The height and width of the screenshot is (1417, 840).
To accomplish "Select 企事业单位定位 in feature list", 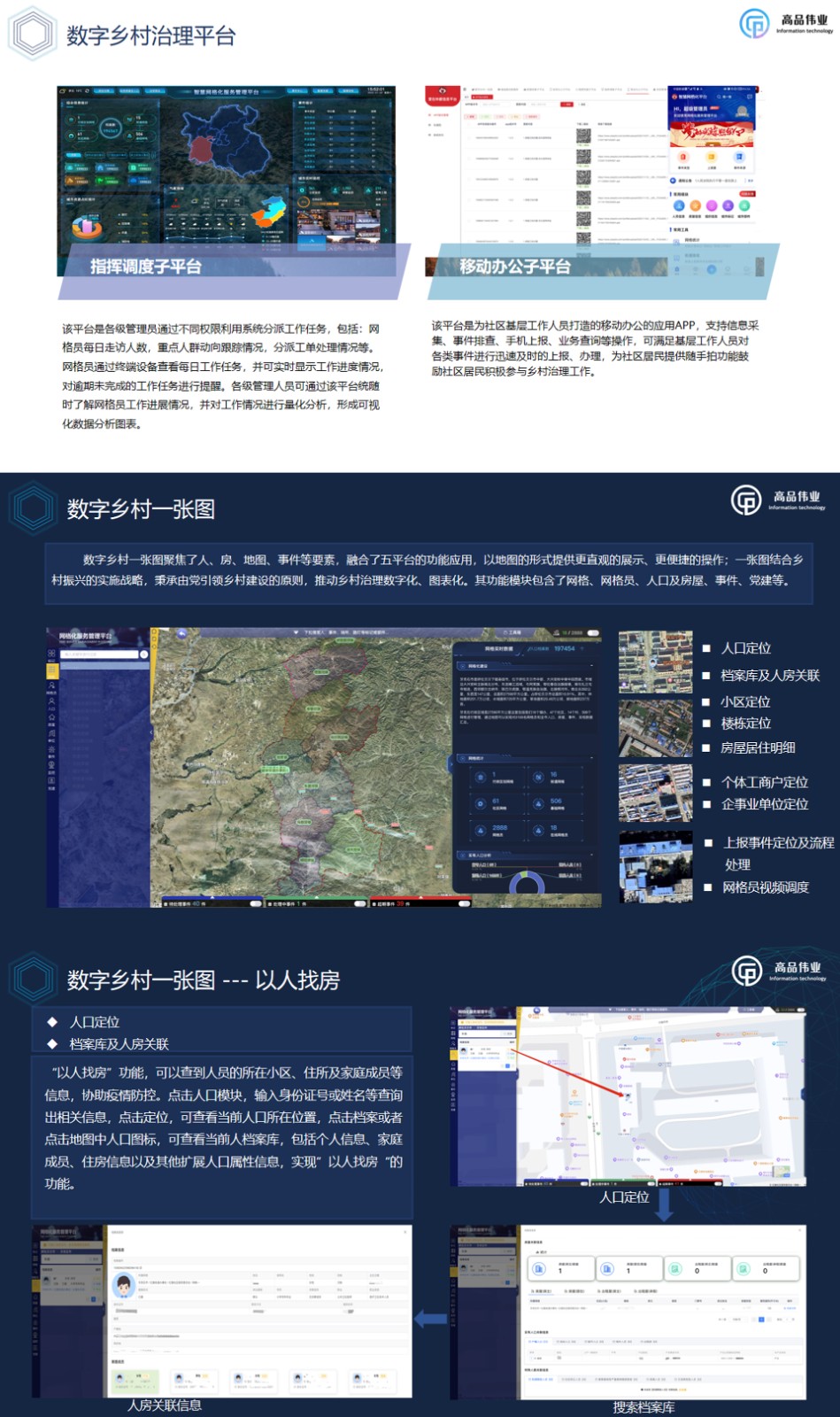I will click(x=765, y=804).
